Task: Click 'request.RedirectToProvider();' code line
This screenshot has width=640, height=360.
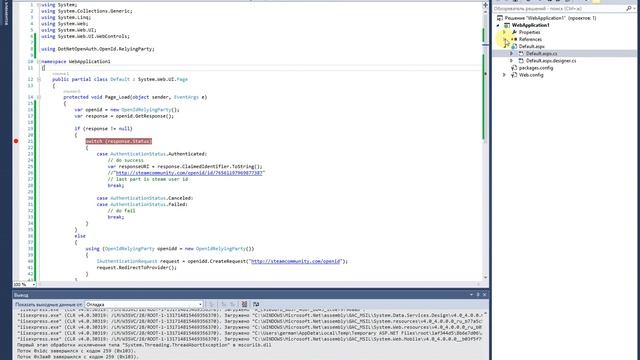Action: (x=137, y=268)
